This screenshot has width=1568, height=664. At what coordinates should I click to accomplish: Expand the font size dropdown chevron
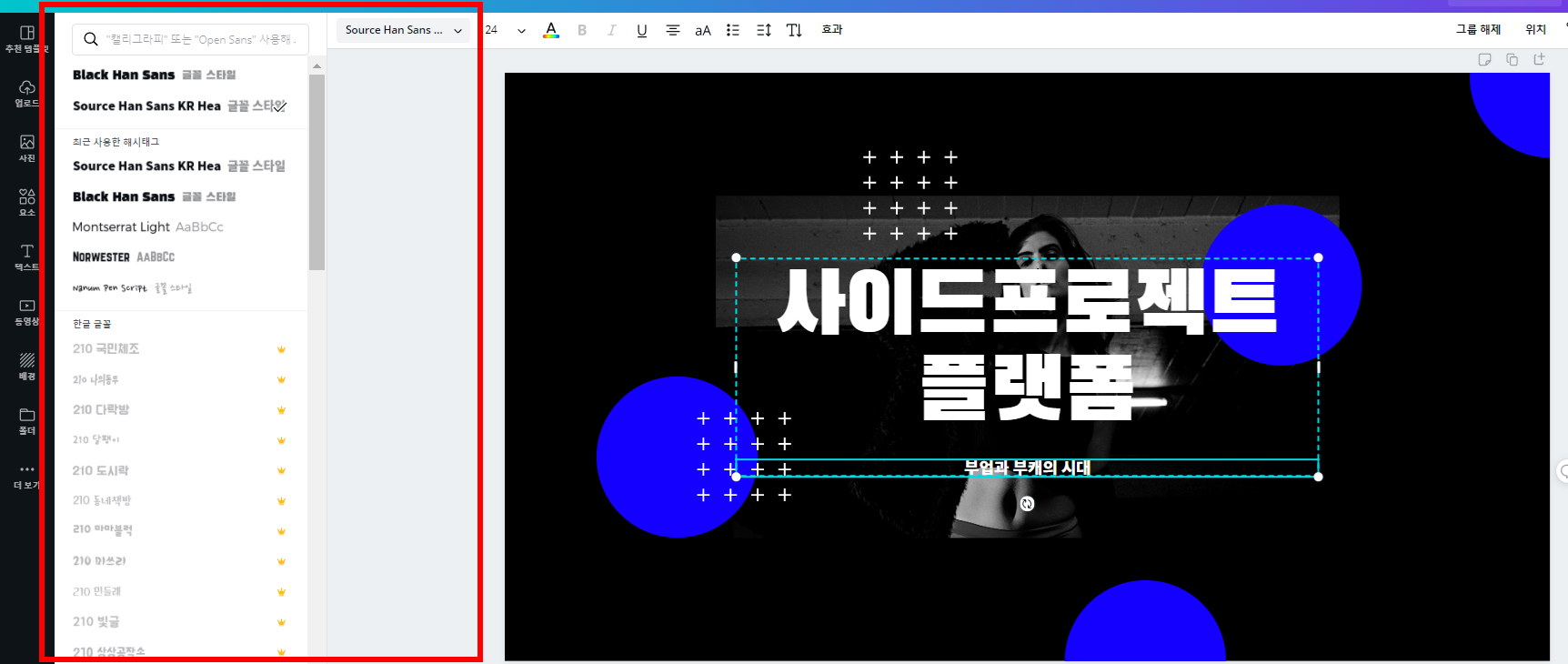pyautogui.click(x=521, y=30)
